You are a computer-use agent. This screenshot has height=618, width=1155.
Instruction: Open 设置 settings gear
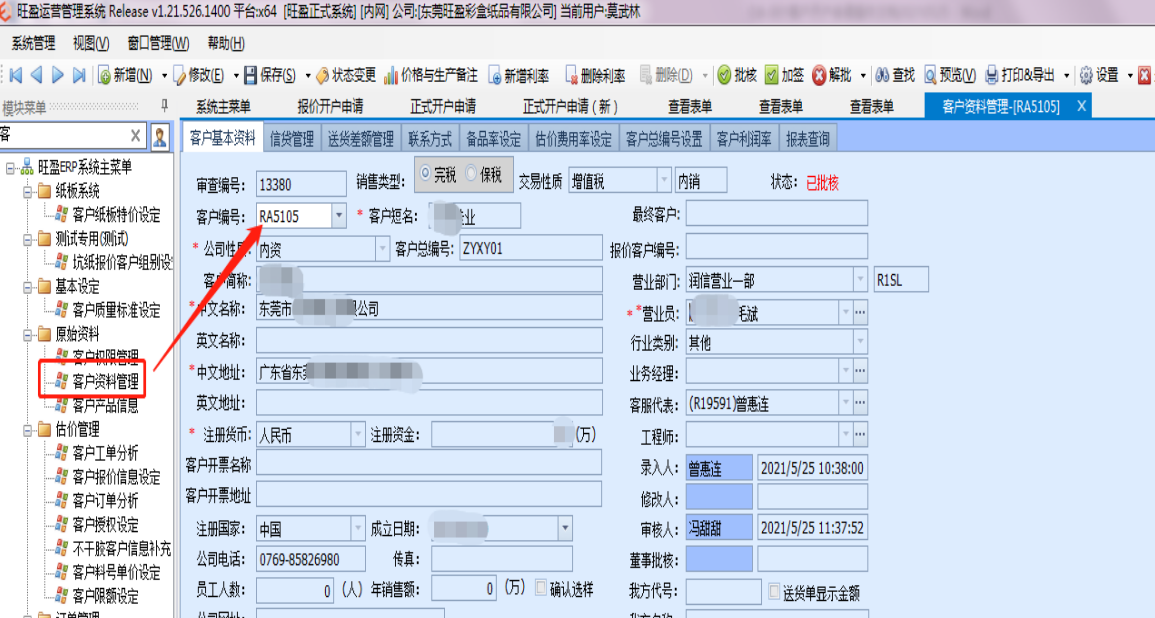(x=1099, y=75)
